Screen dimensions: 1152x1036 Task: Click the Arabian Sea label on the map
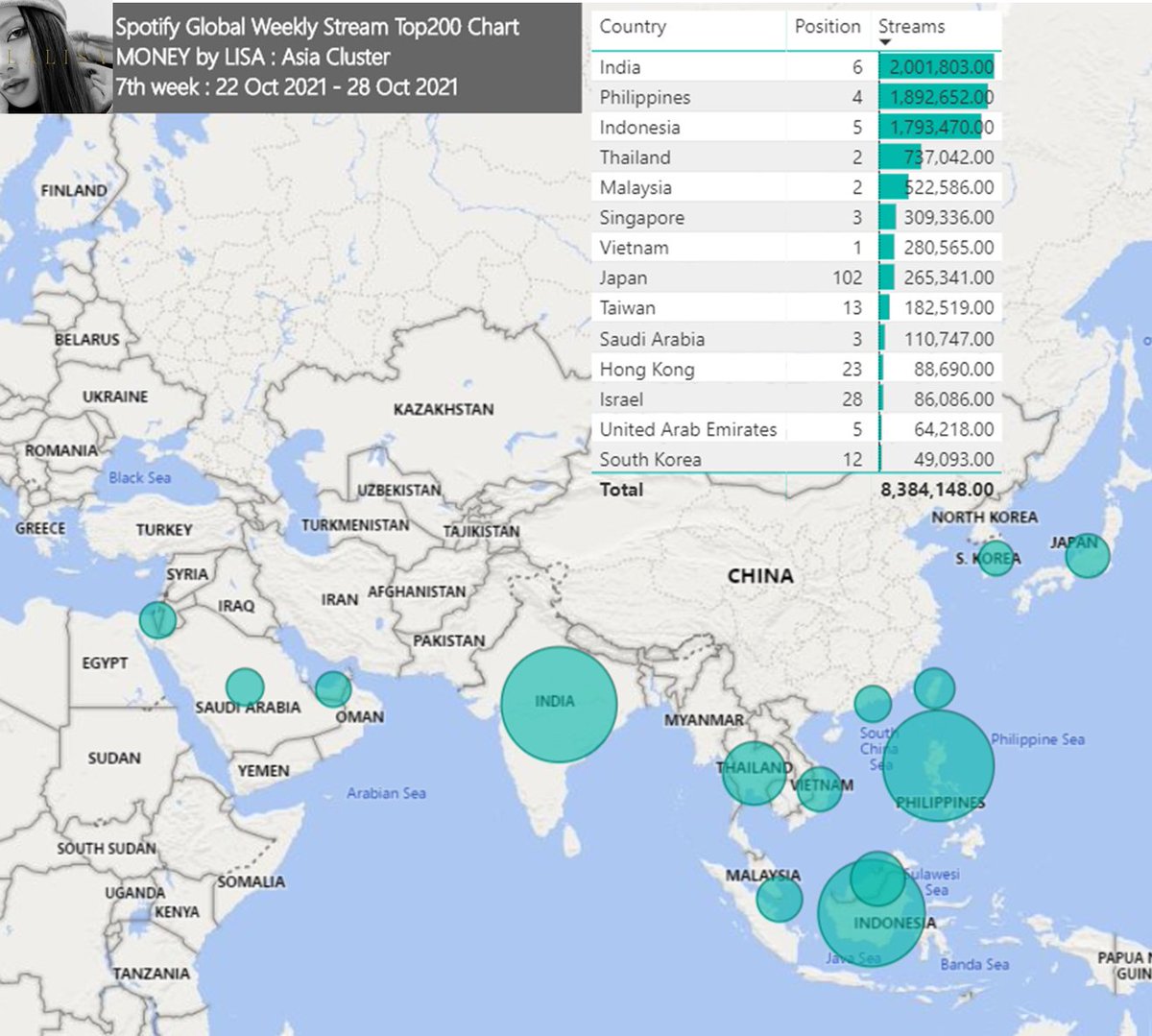(386, 793)
